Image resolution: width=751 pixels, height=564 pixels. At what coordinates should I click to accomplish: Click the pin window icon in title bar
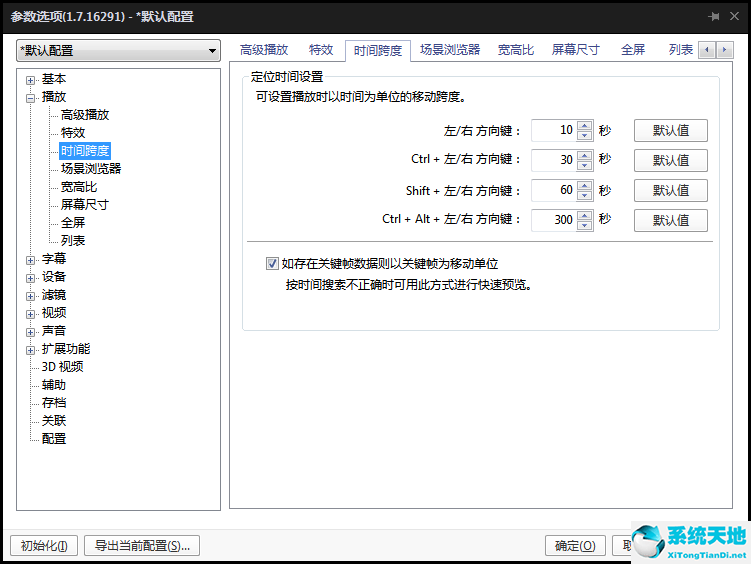tap(714, 17)
